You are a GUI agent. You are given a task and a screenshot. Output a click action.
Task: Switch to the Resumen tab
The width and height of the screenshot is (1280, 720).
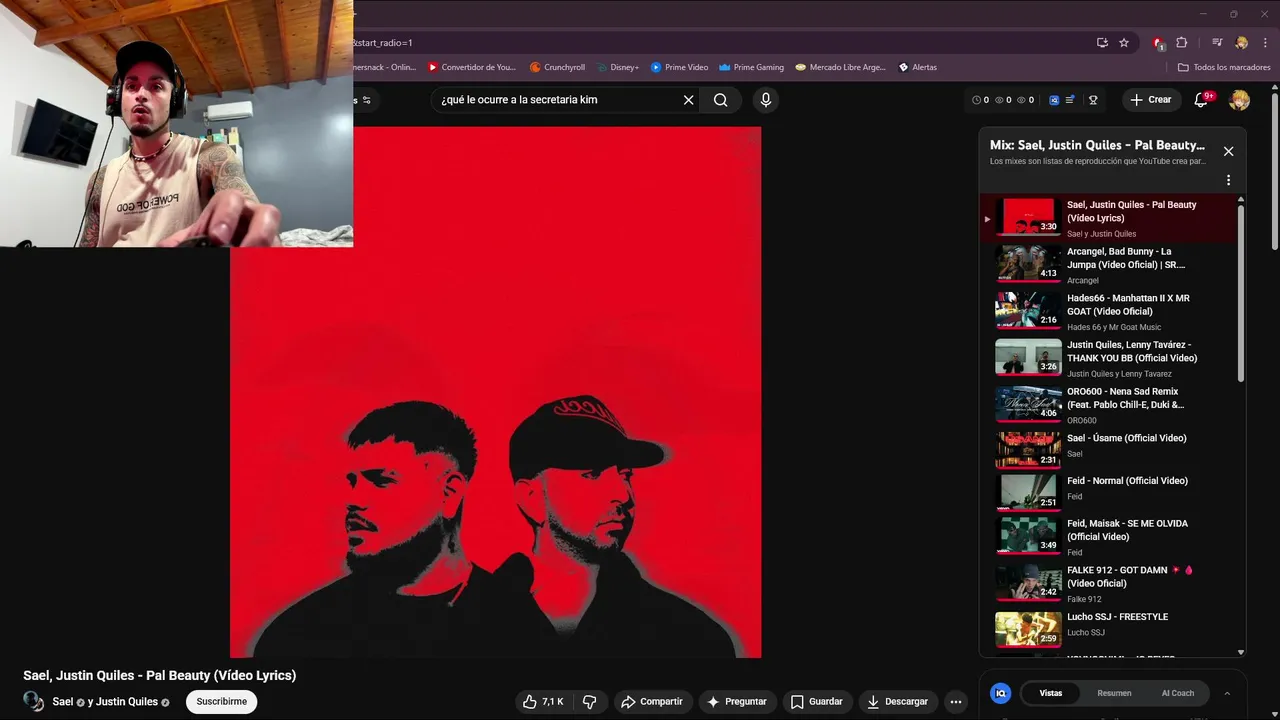(1114, 693)
